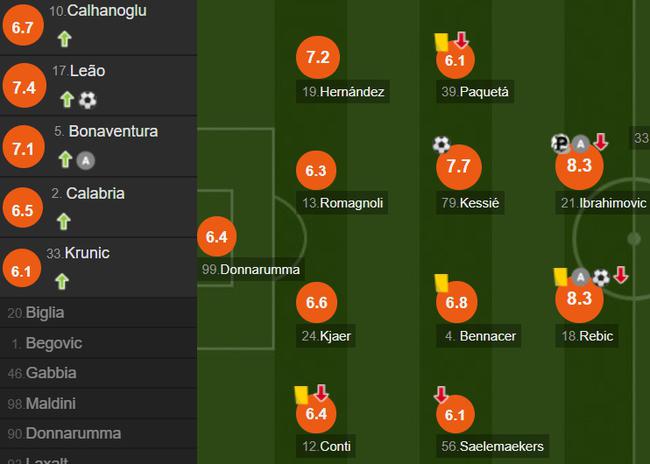Open the Kjaer player name label
This screenshot has height=464, width=650.
tap(326, 335)
